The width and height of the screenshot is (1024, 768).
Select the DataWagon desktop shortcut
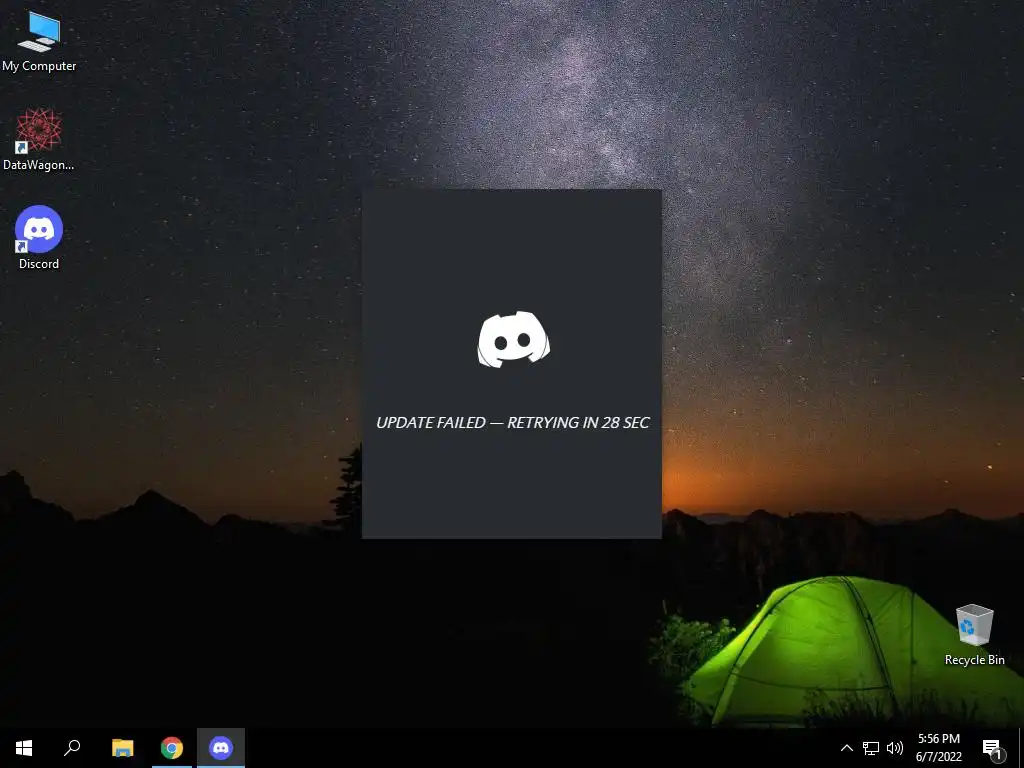point(39,140)
